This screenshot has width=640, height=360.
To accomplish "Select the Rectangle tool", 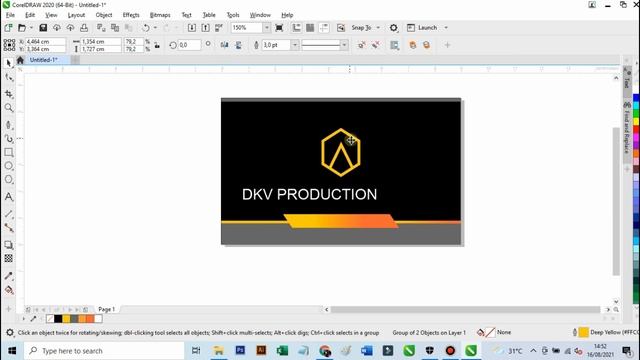I will pos(9,152).
